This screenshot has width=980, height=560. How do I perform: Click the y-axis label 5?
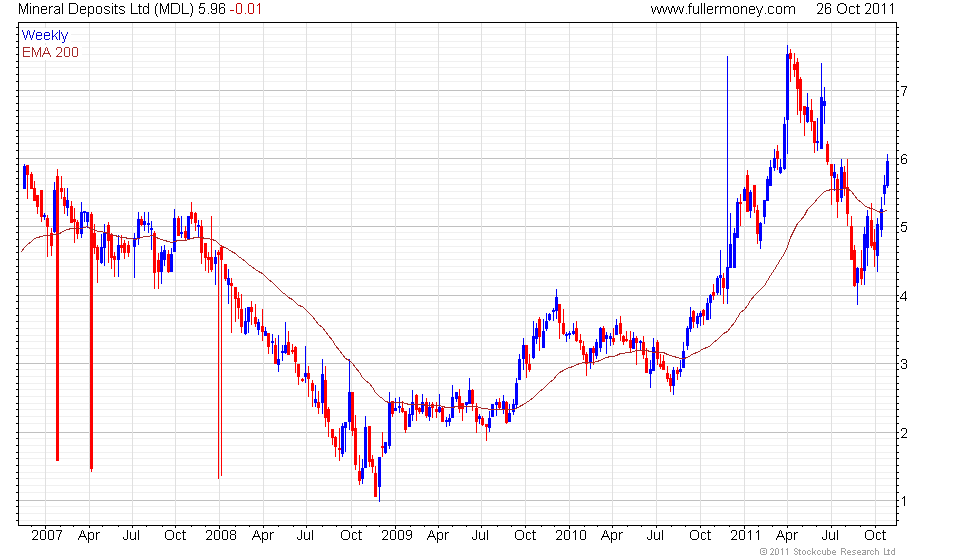(904, 228)
